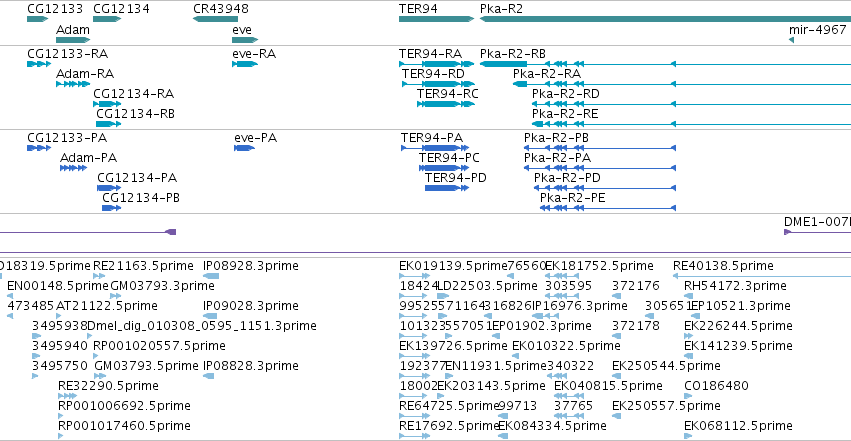Viewport: 851px width, 441px height.
Task: Click EST label RP001020557.5prime
Action: tap(160, 346)
